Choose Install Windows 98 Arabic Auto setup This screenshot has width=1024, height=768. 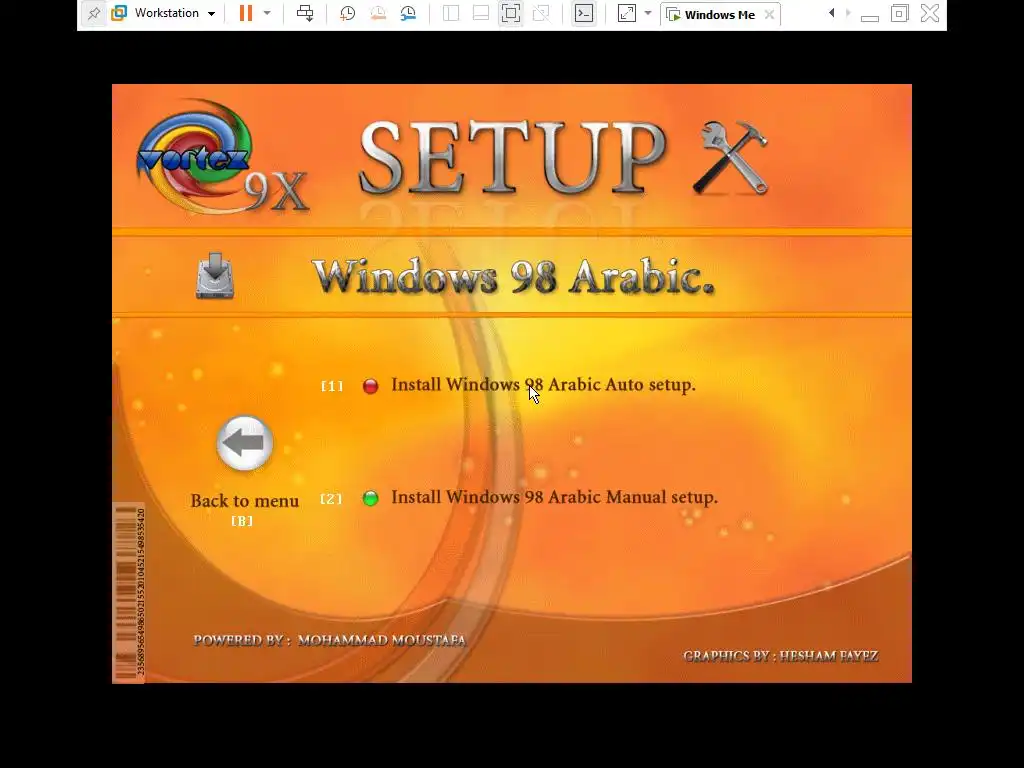pos(543,385)
